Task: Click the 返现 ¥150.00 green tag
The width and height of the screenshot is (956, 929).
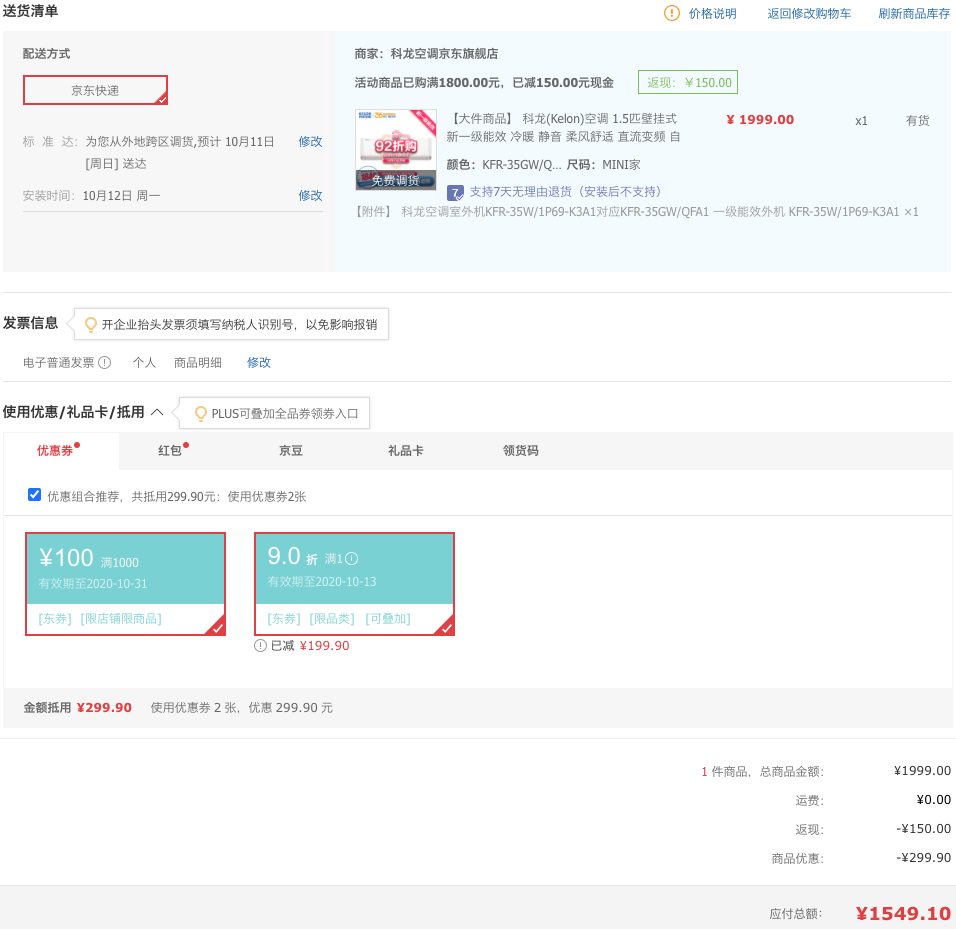Action: [x=688, y=82]
